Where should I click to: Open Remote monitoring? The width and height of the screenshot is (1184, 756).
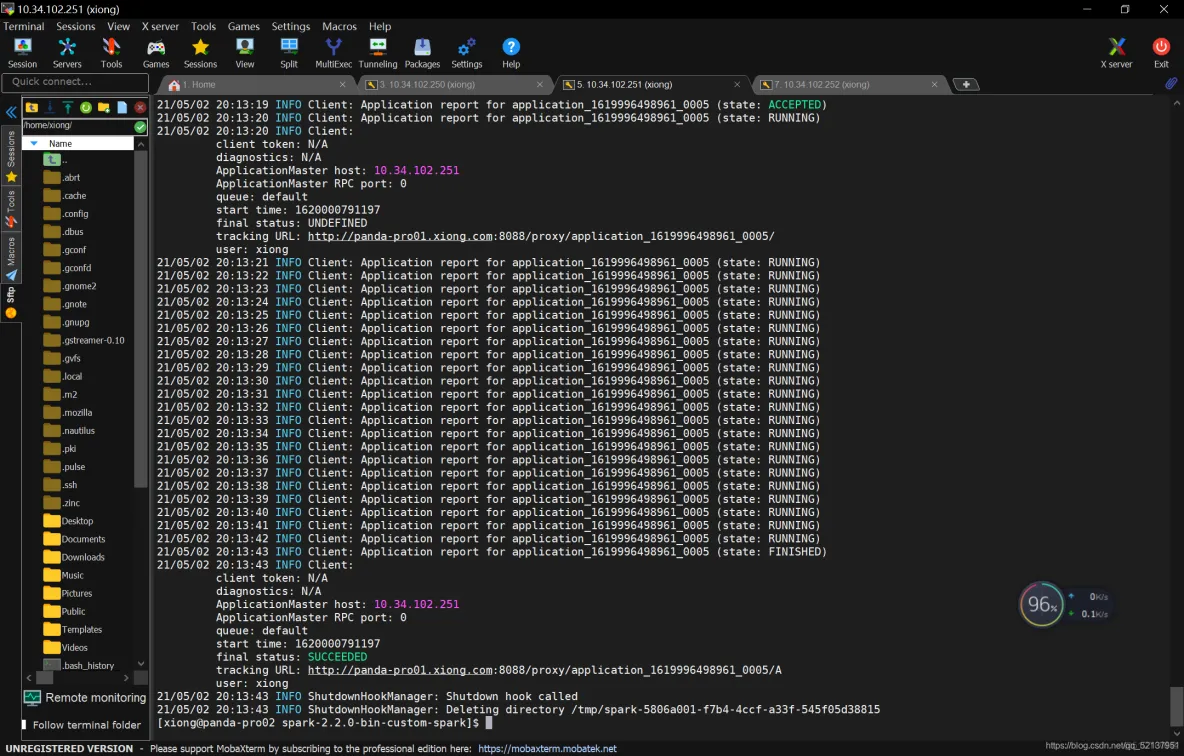tap(85, 698)
